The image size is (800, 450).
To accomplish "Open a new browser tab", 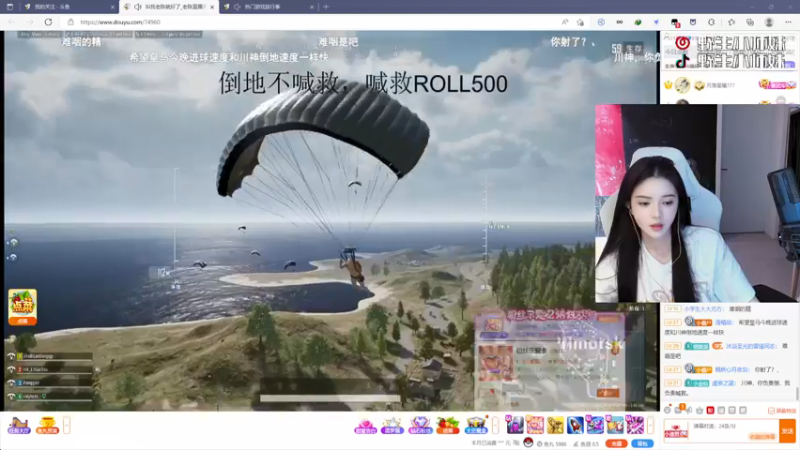I will 326,7.
